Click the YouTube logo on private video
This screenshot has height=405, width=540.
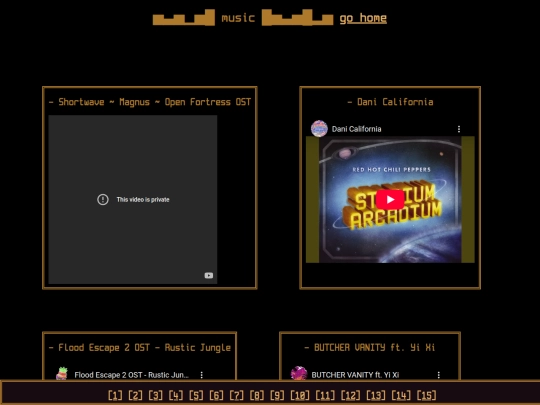(x=209, y=275)
